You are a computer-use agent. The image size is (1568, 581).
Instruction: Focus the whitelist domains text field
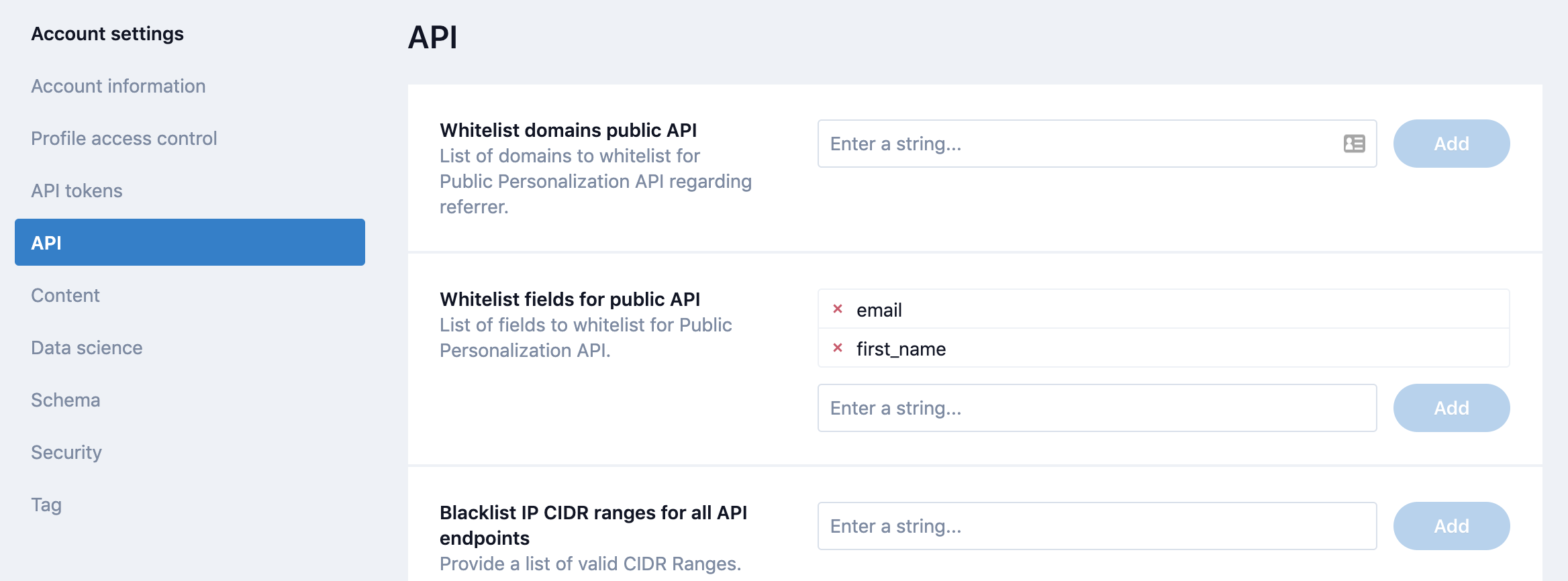pyautogui.click(x=1074, y=144)
